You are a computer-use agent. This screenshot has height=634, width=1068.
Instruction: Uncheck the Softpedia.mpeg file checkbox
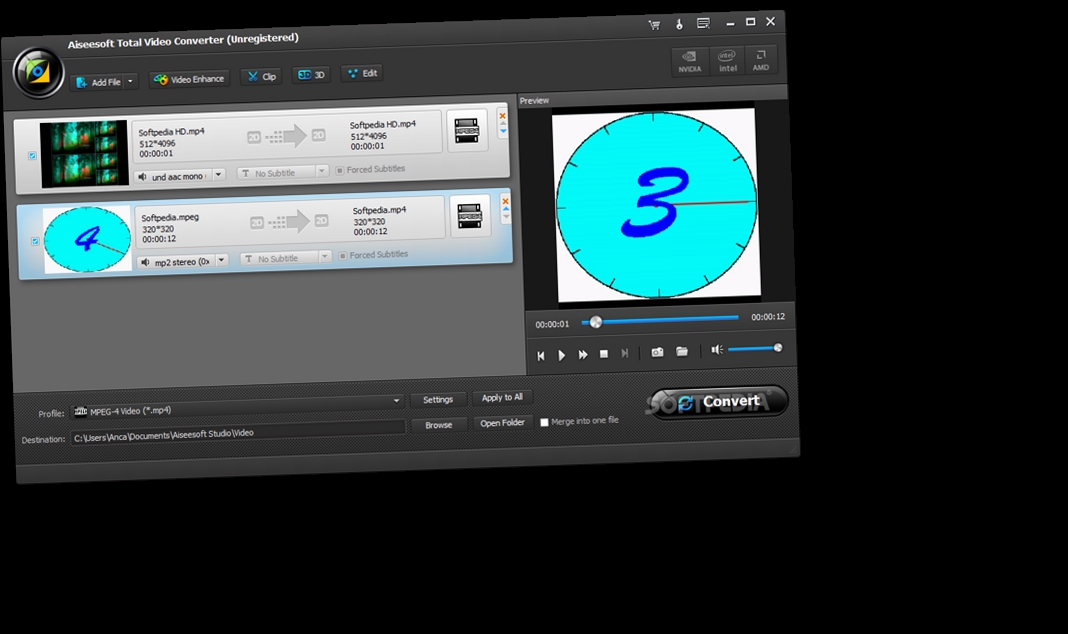tap(35, 241)
